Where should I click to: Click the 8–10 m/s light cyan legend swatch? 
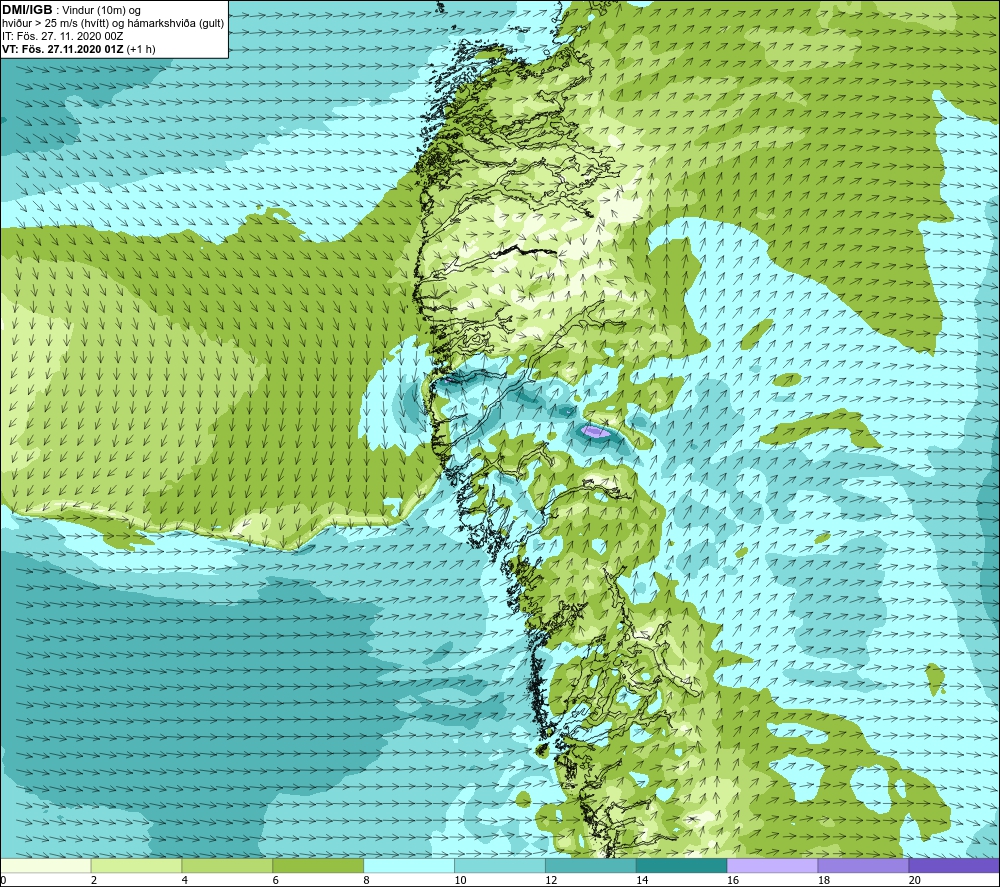[x=409, y=865]
